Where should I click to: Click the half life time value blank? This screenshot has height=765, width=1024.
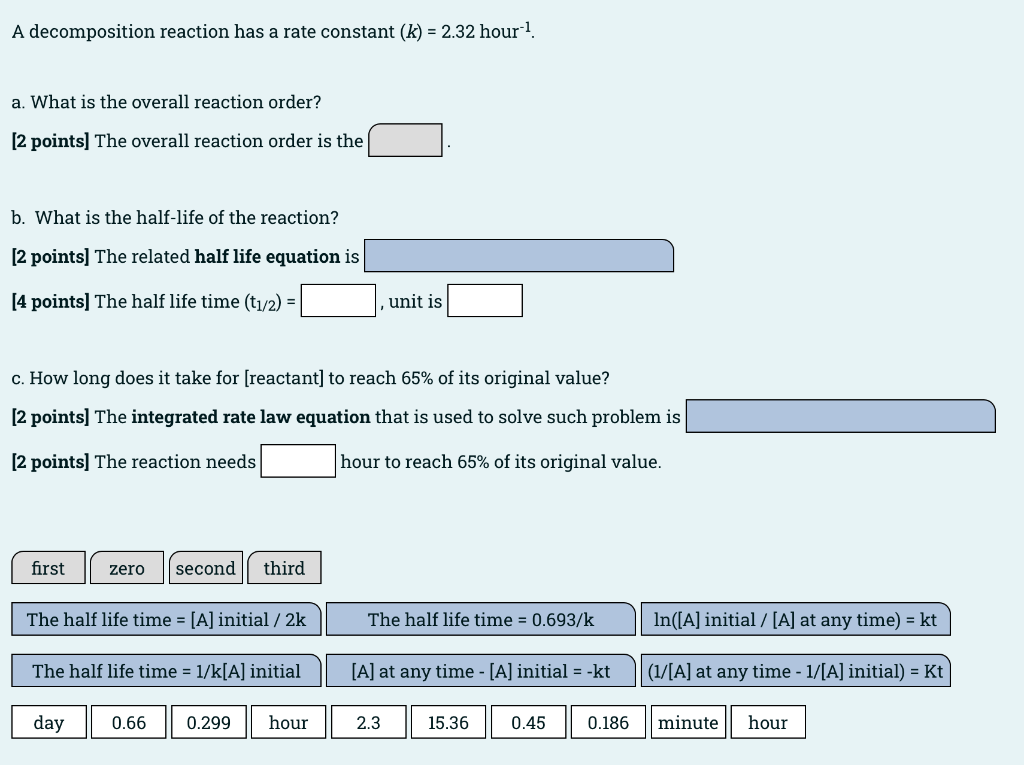[338, 301]
